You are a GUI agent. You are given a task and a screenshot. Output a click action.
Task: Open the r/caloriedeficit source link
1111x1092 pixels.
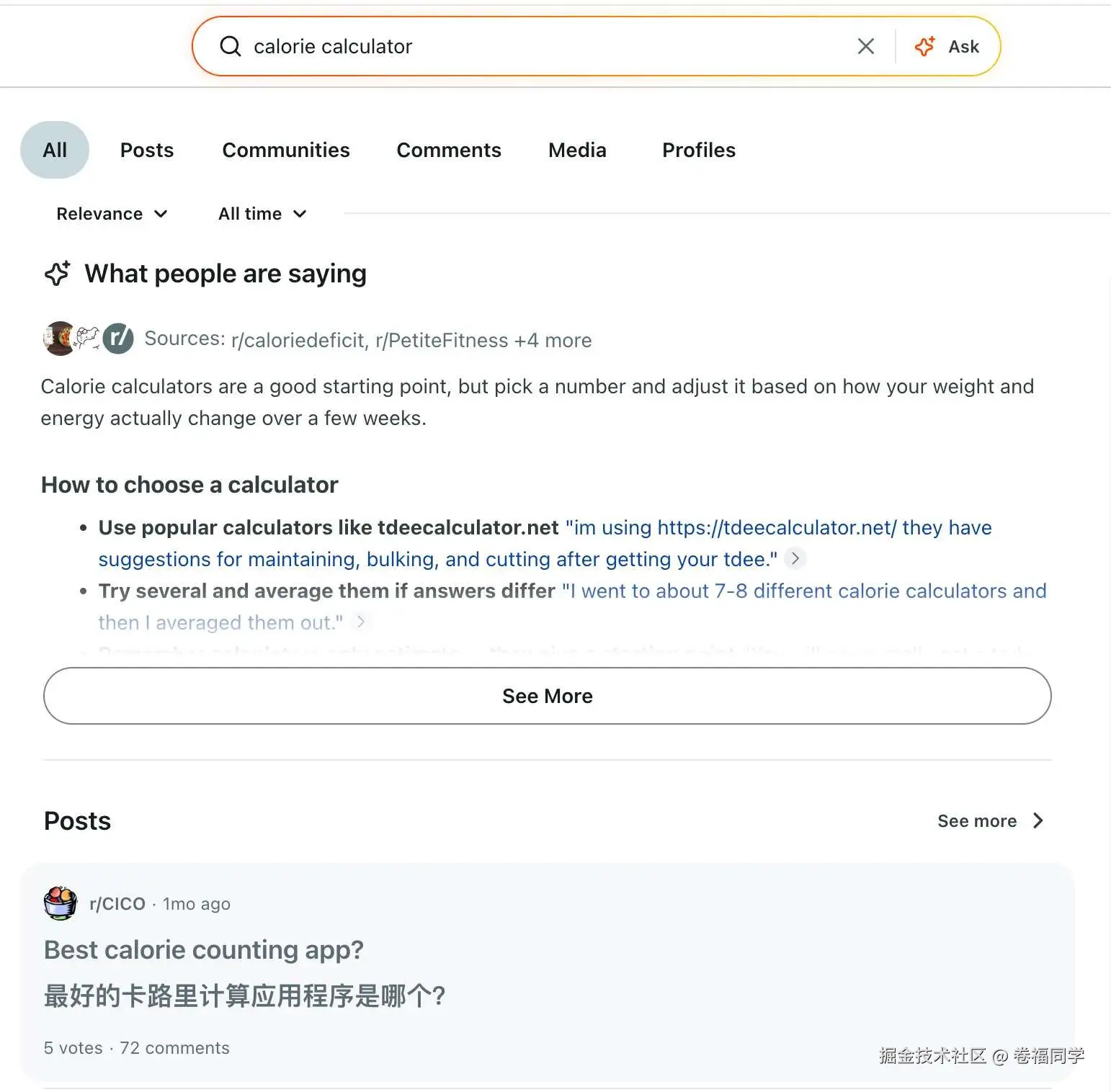(299, 340)
